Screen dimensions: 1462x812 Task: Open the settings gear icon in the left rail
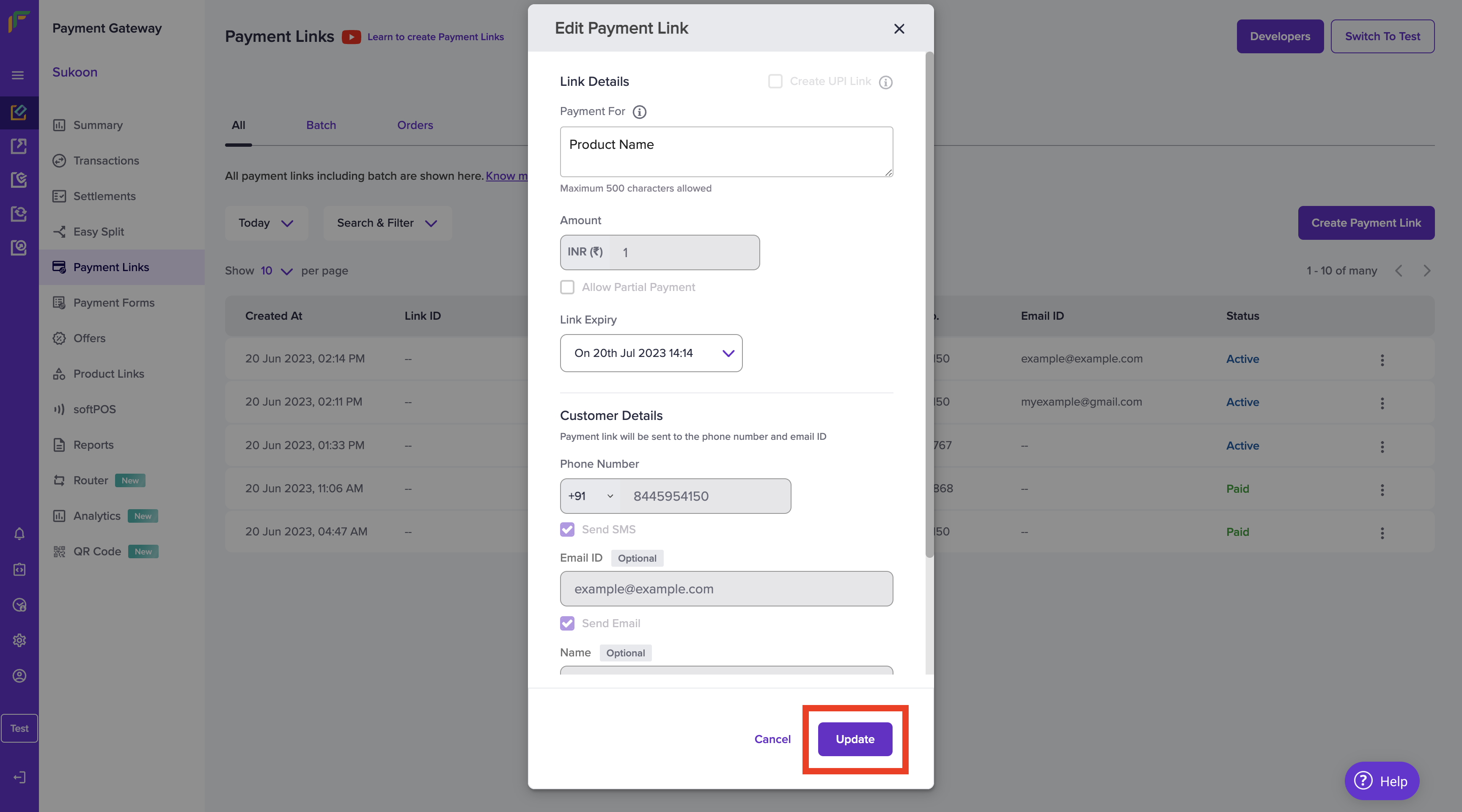pyautogui.click(x=19, y=640)
